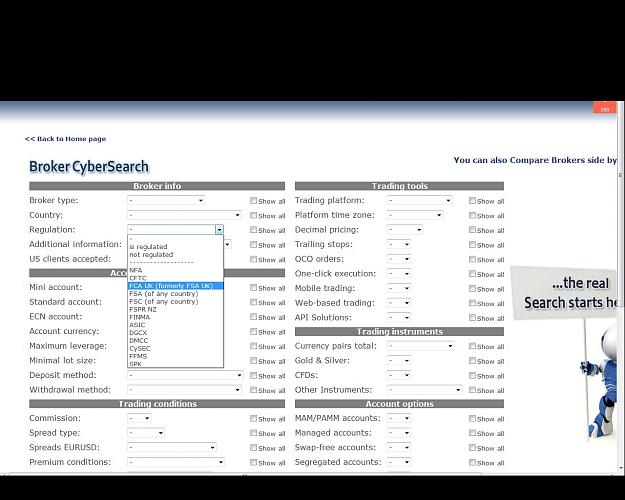The width and height of the screenshot is (625, 500).
Task: Click the page vertical scrollbar
Action: tap(621, 287)
